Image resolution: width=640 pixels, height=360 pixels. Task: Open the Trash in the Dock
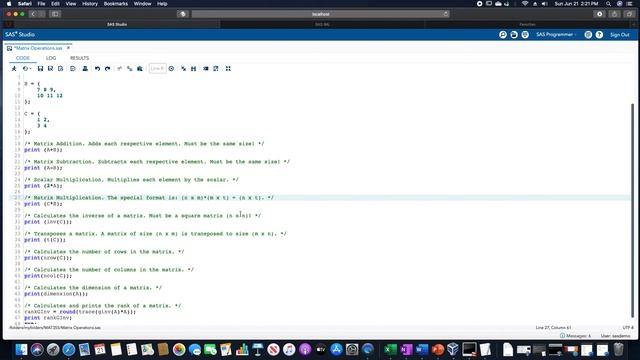click(618, 350)
